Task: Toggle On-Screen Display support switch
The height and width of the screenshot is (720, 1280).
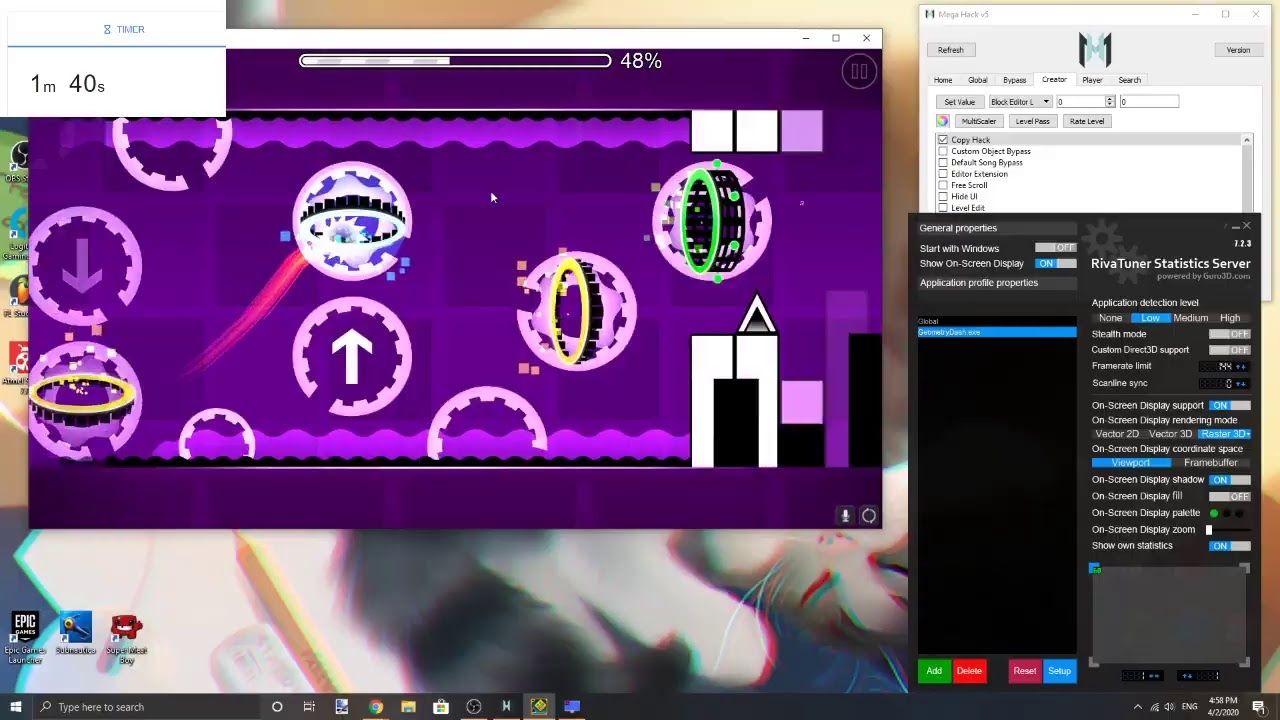Action: coord(1230,405)
